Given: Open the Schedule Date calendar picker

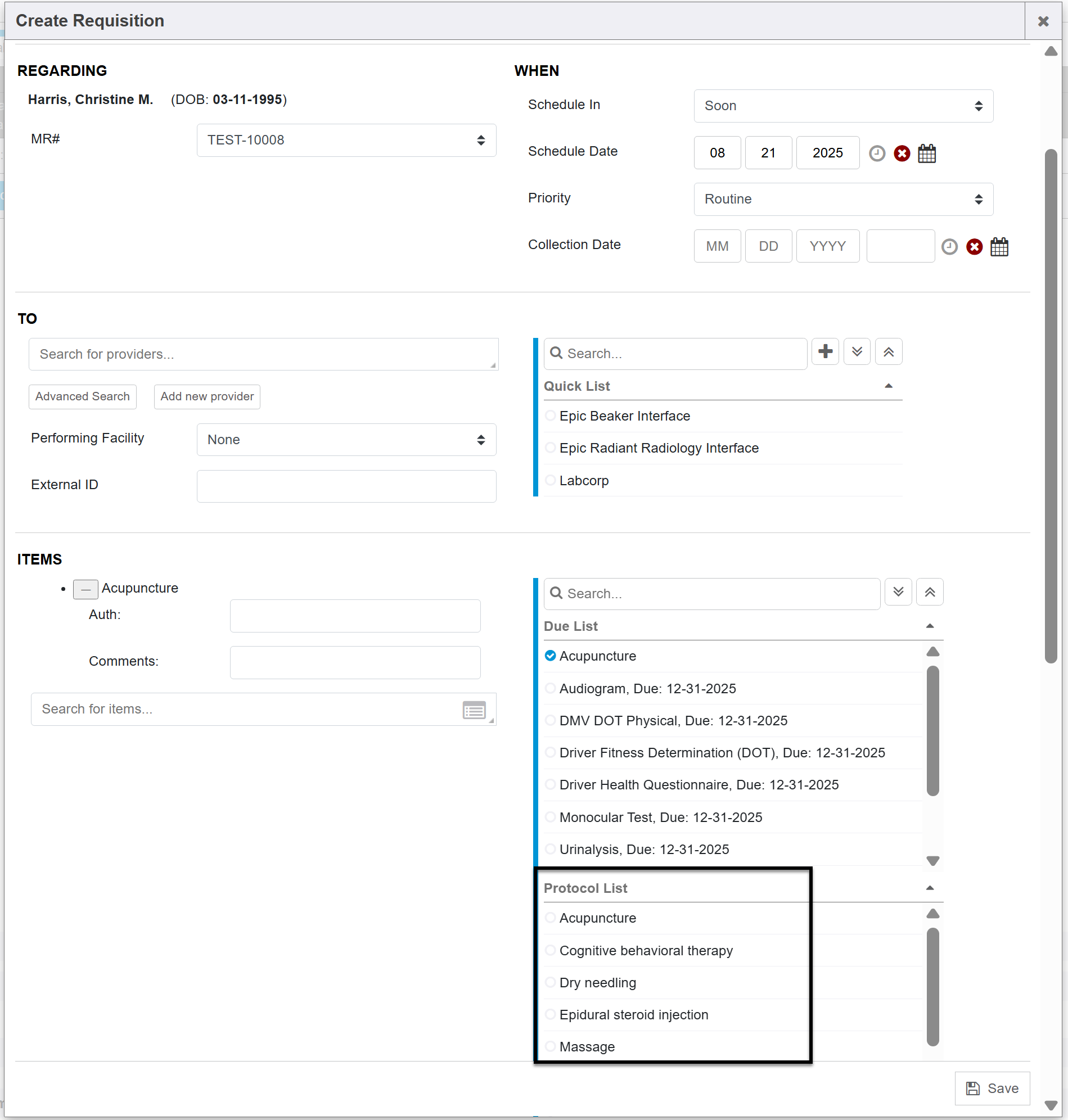Looking at the screenshot, I should pyautogui.click(x=926, y=153).
